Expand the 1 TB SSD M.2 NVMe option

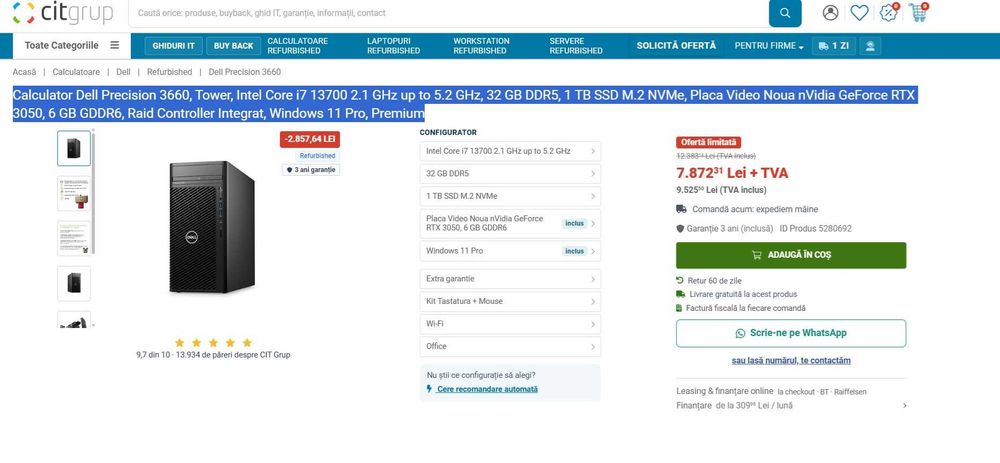tap(510, 196)
